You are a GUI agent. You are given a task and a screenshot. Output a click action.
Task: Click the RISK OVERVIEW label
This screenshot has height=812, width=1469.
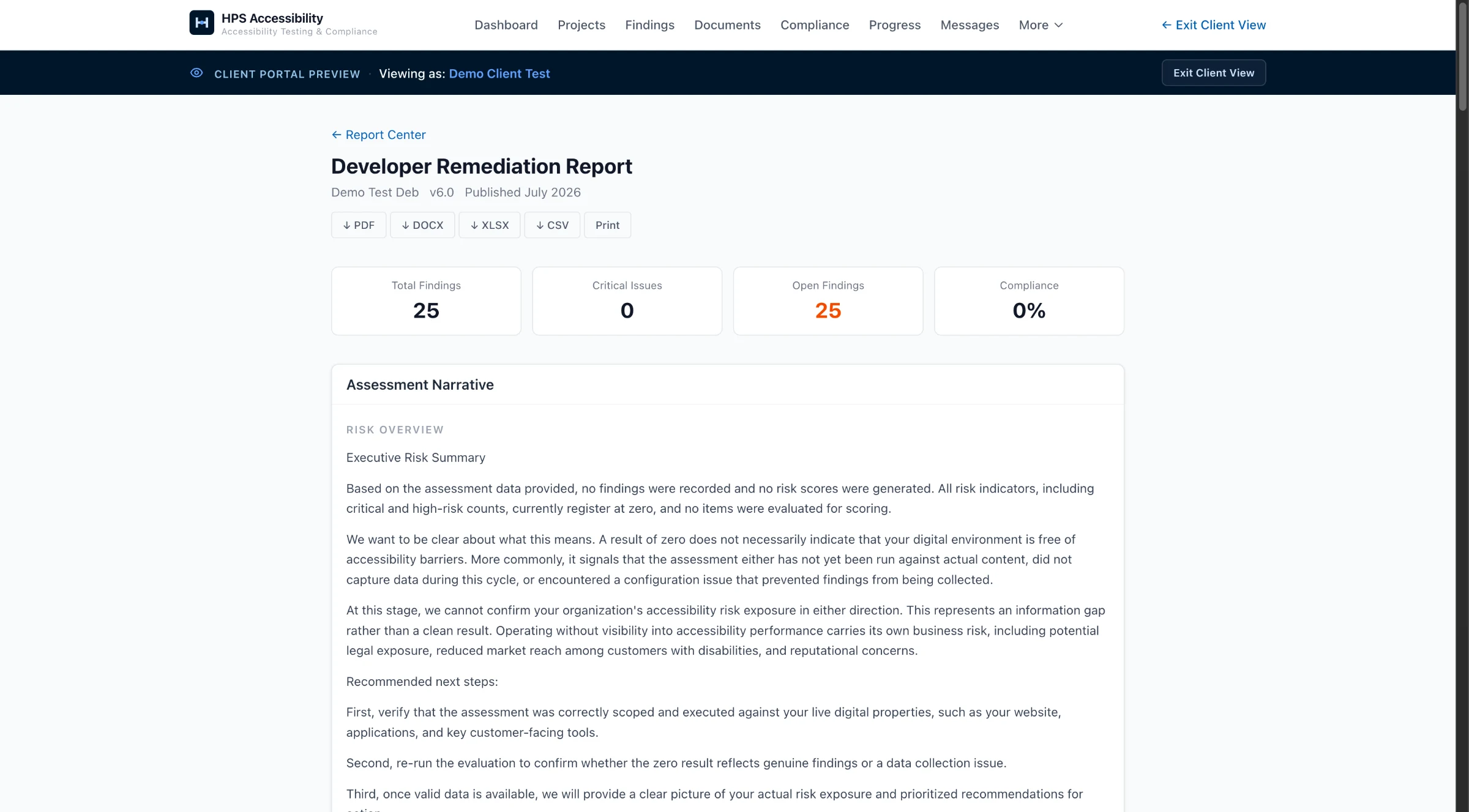tap(395, 430)
